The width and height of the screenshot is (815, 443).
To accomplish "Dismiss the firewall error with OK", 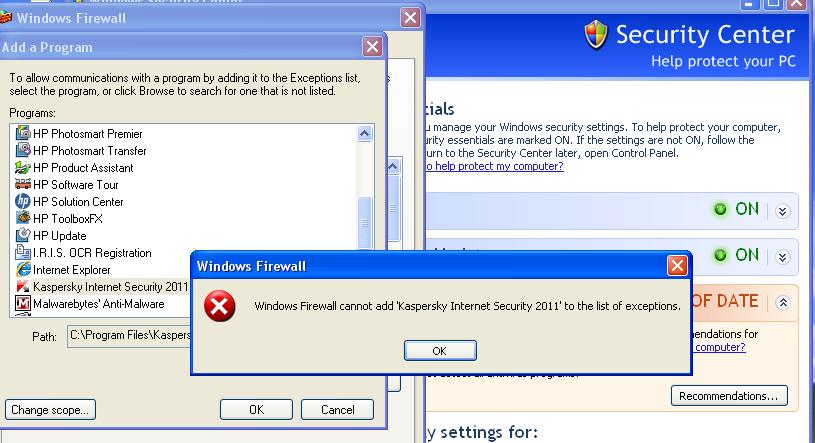I will pyautogui.click(x=440, y=350).
